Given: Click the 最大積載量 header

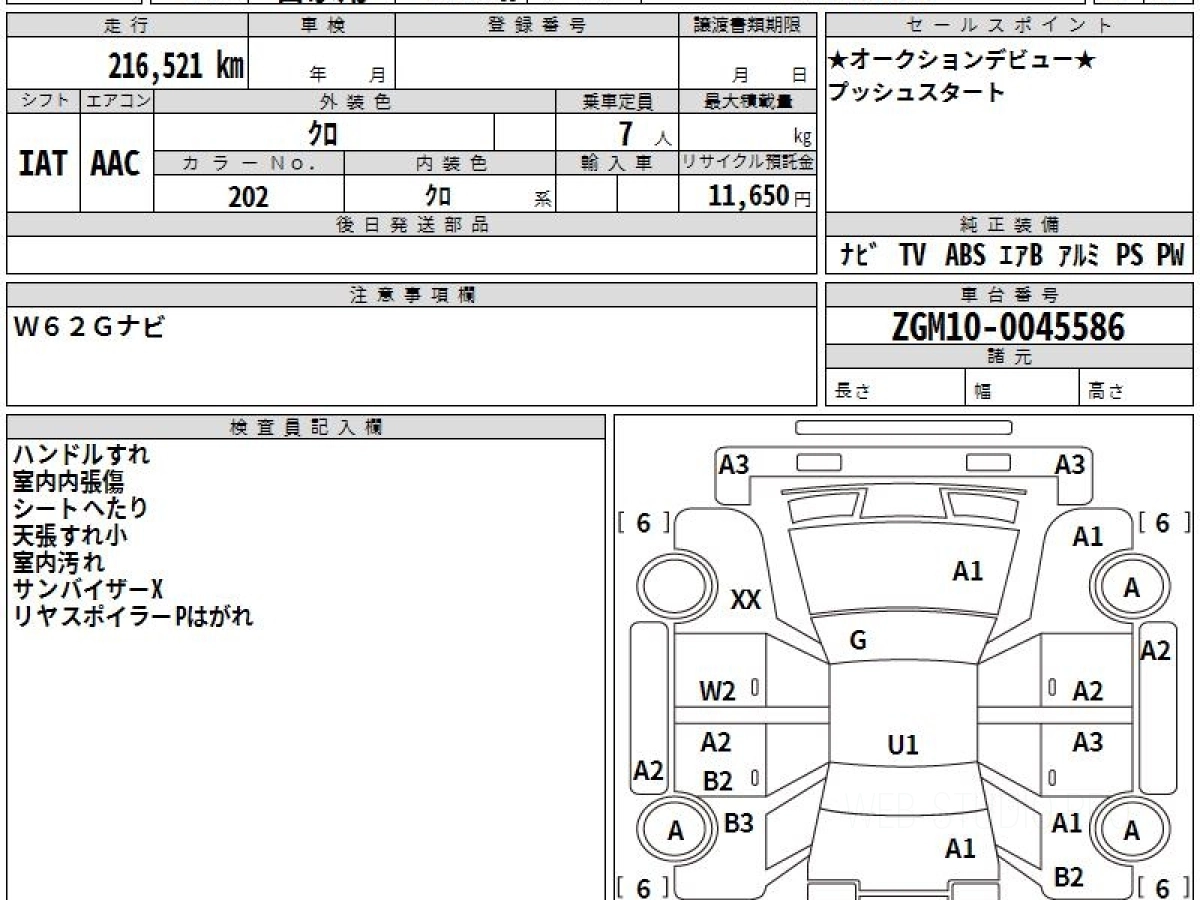Looking at the screenshot, I should 748,101.
